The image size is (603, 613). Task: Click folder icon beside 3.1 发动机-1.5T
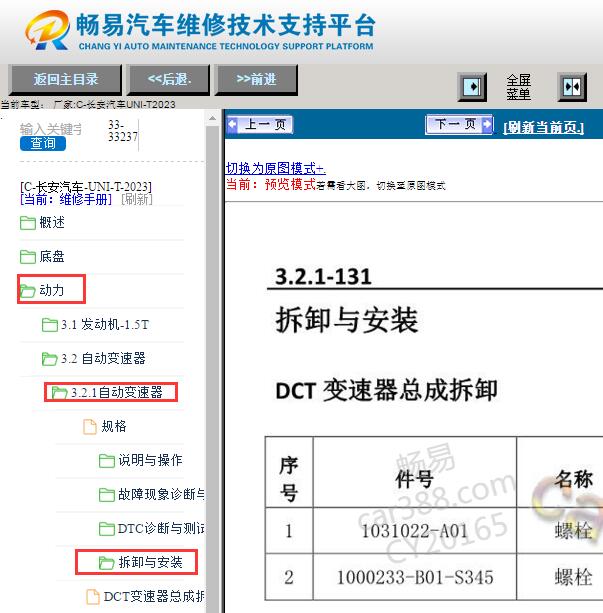pos(50,325)
